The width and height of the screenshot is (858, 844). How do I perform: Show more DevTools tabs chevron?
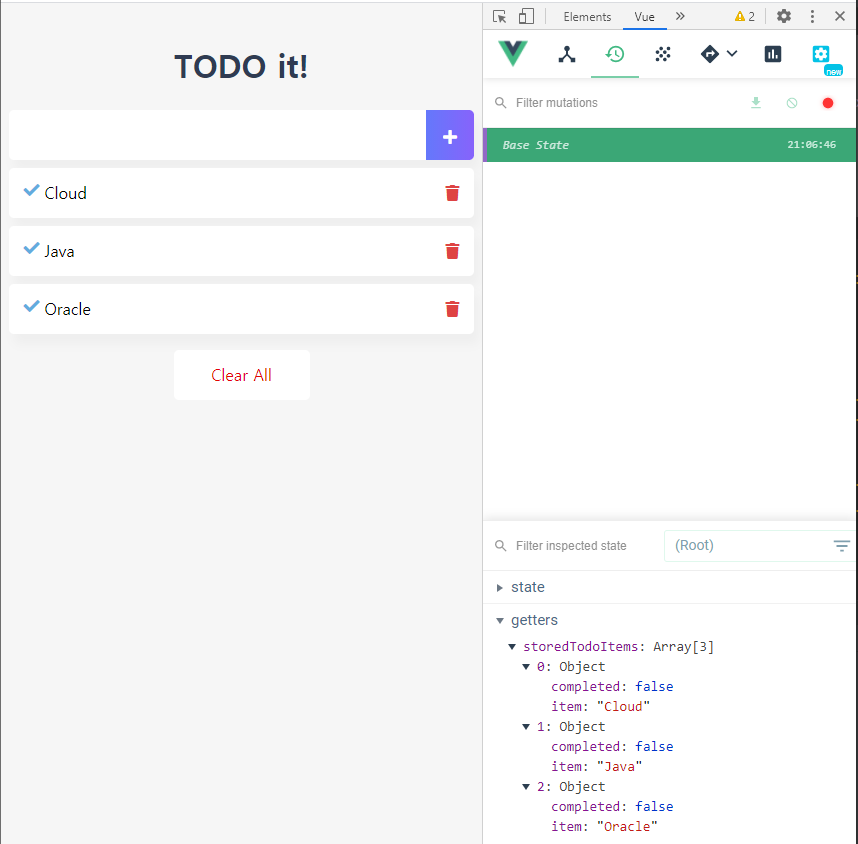[680, 16]
